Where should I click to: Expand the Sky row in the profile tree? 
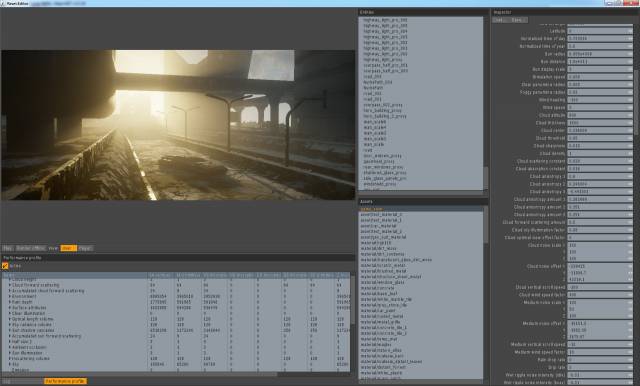(10, 364)
